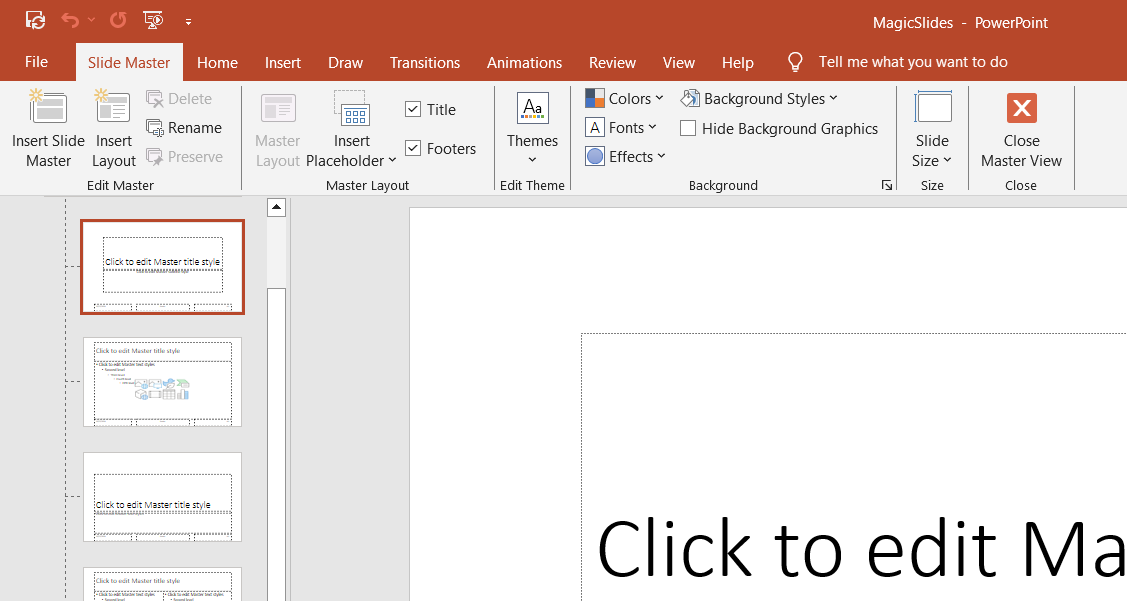The image size is (1127, 601).
Task: Click the Insert Layout icon
Action: click(x=113, y=108)
